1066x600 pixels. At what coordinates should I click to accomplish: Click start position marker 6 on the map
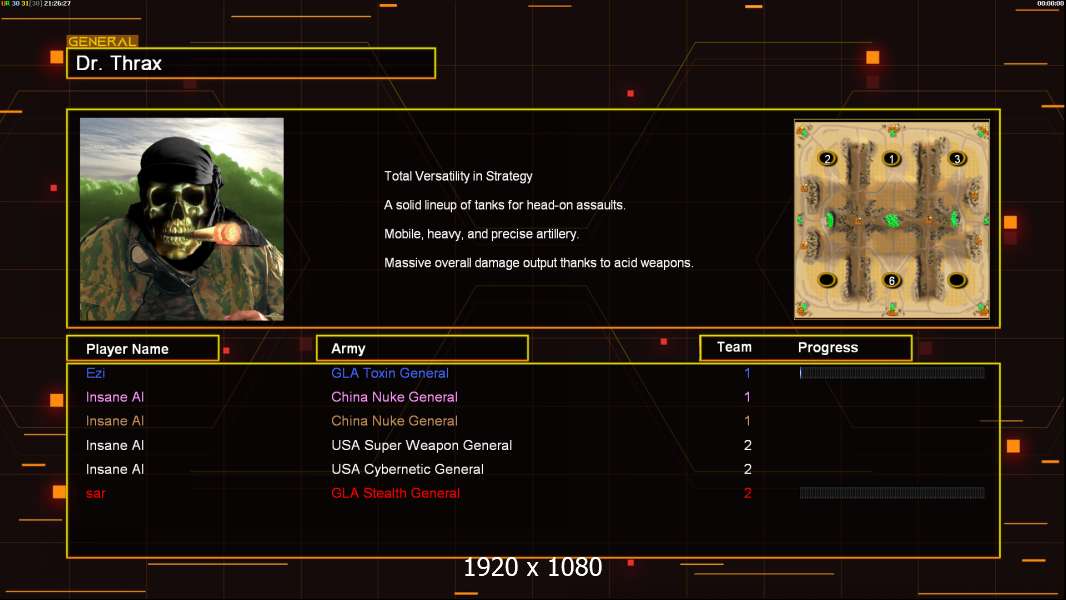click(891, 280)
